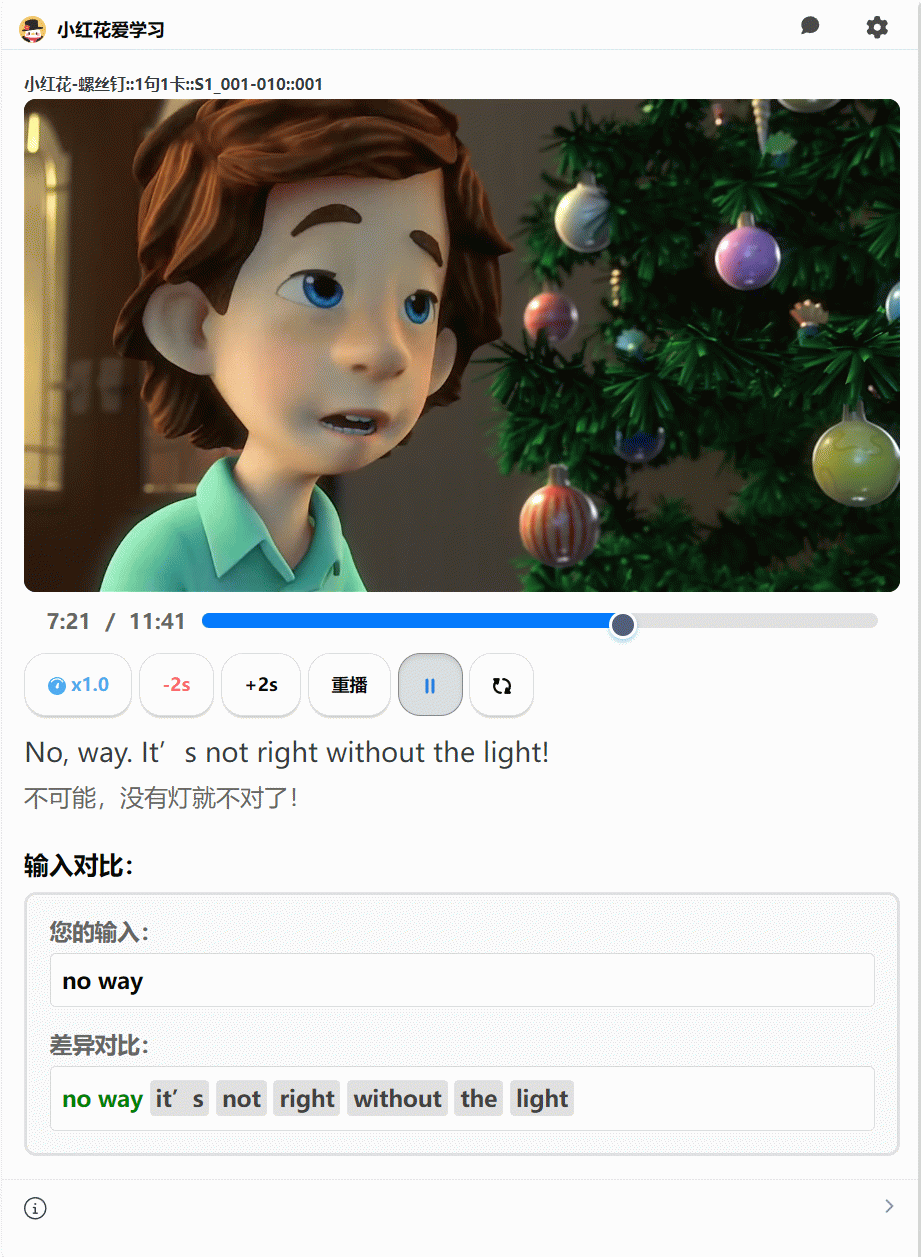
Task: Click the info icon at bottom
Action: point(35,1208)
